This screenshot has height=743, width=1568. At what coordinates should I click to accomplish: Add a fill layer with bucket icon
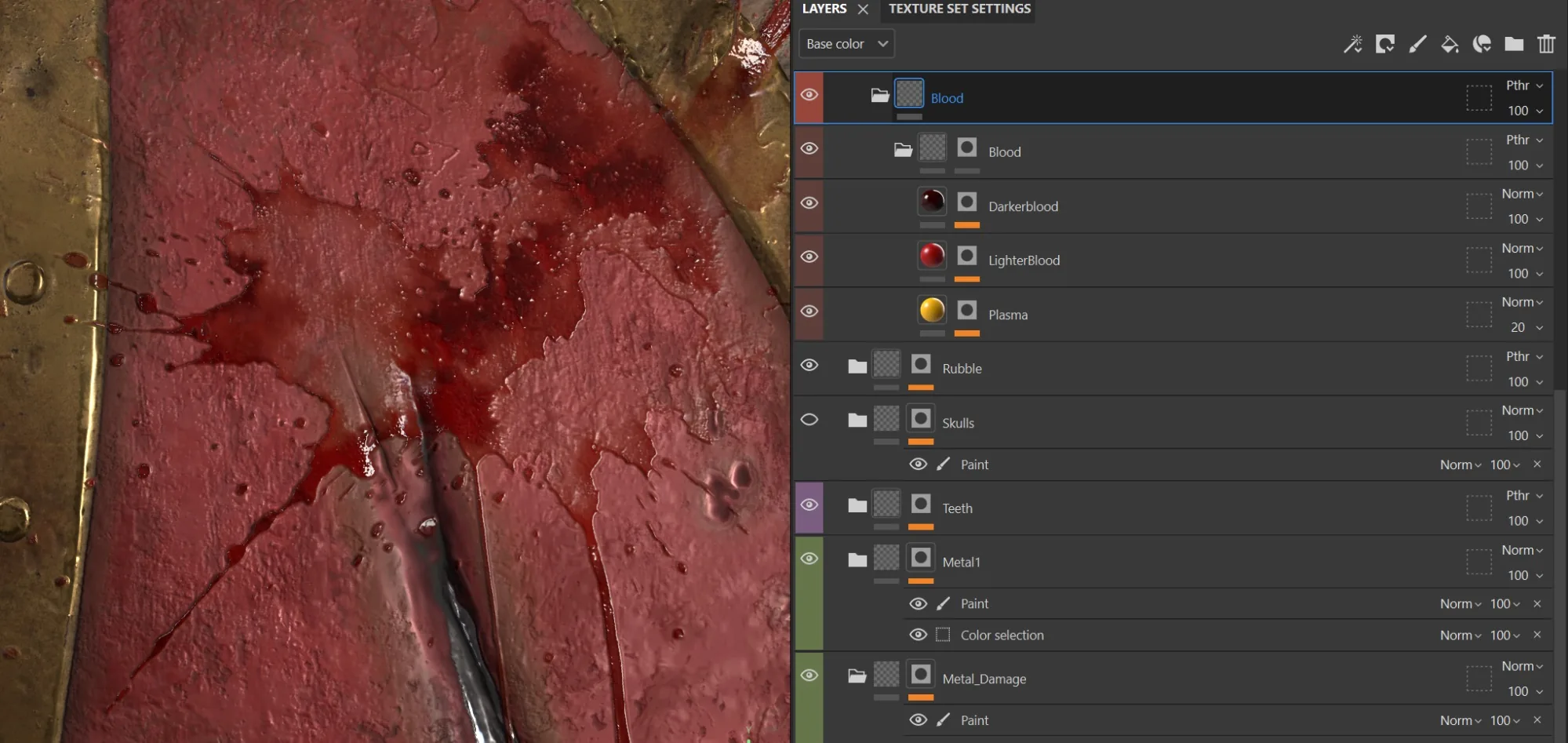1450,44
